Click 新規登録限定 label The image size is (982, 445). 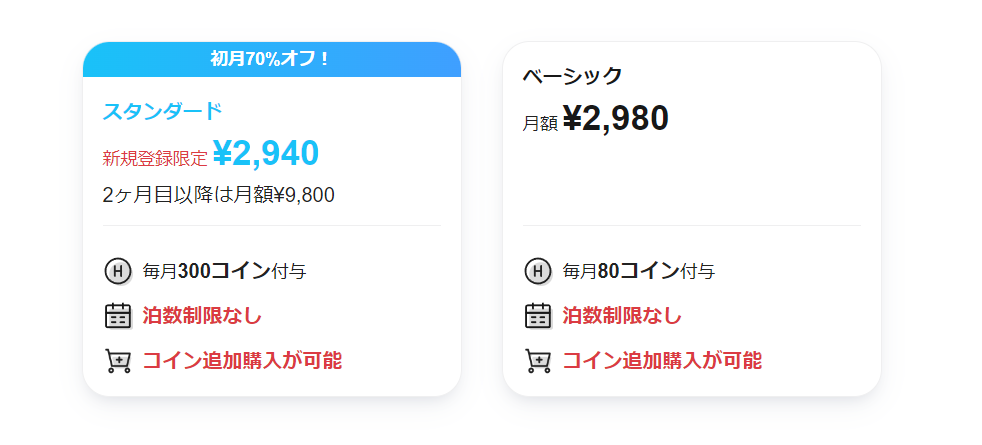155,159
